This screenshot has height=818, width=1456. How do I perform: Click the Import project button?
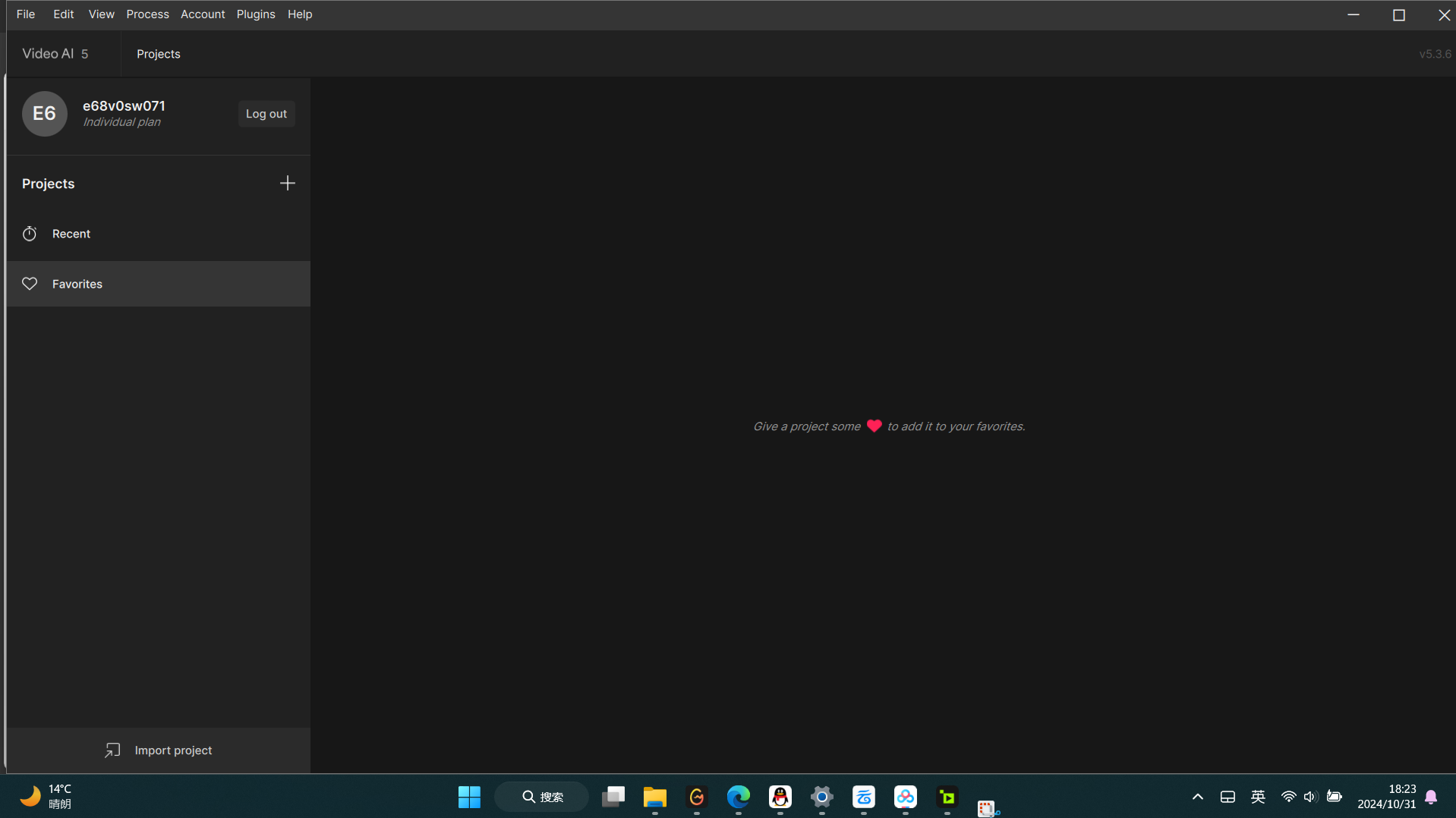click(x=159, y=750)
